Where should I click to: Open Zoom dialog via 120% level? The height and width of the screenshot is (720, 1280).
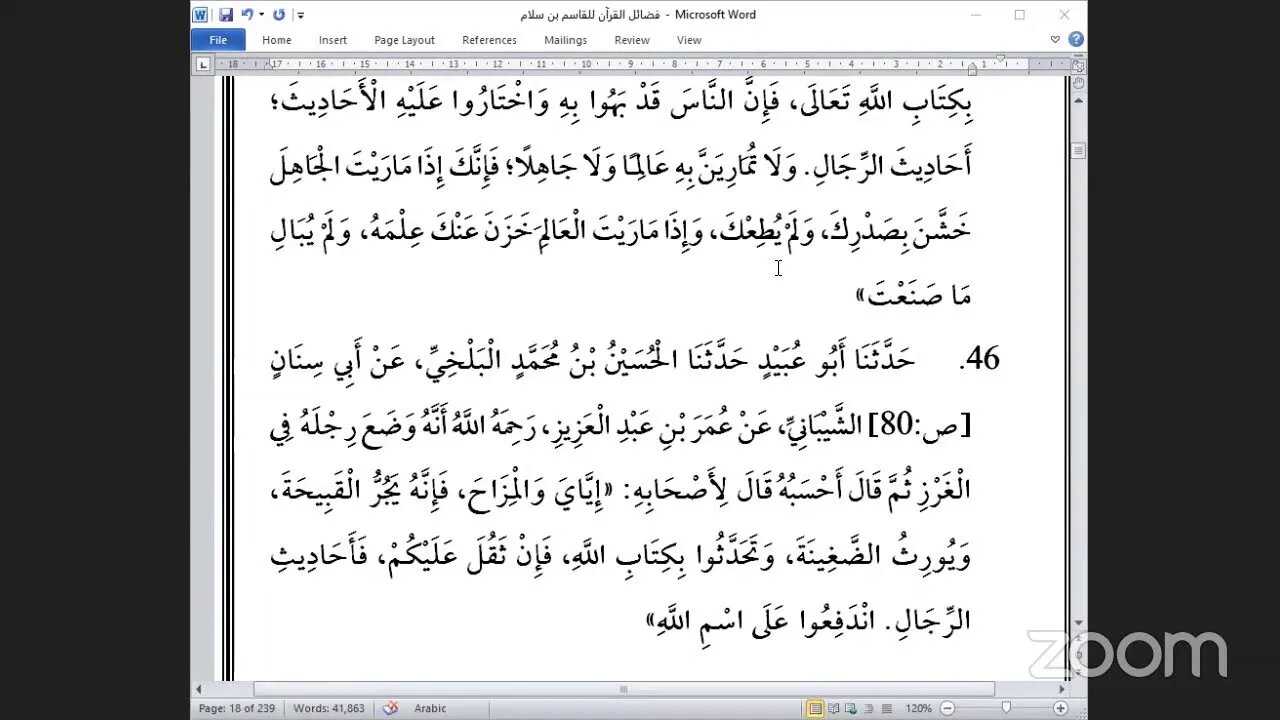919,708
